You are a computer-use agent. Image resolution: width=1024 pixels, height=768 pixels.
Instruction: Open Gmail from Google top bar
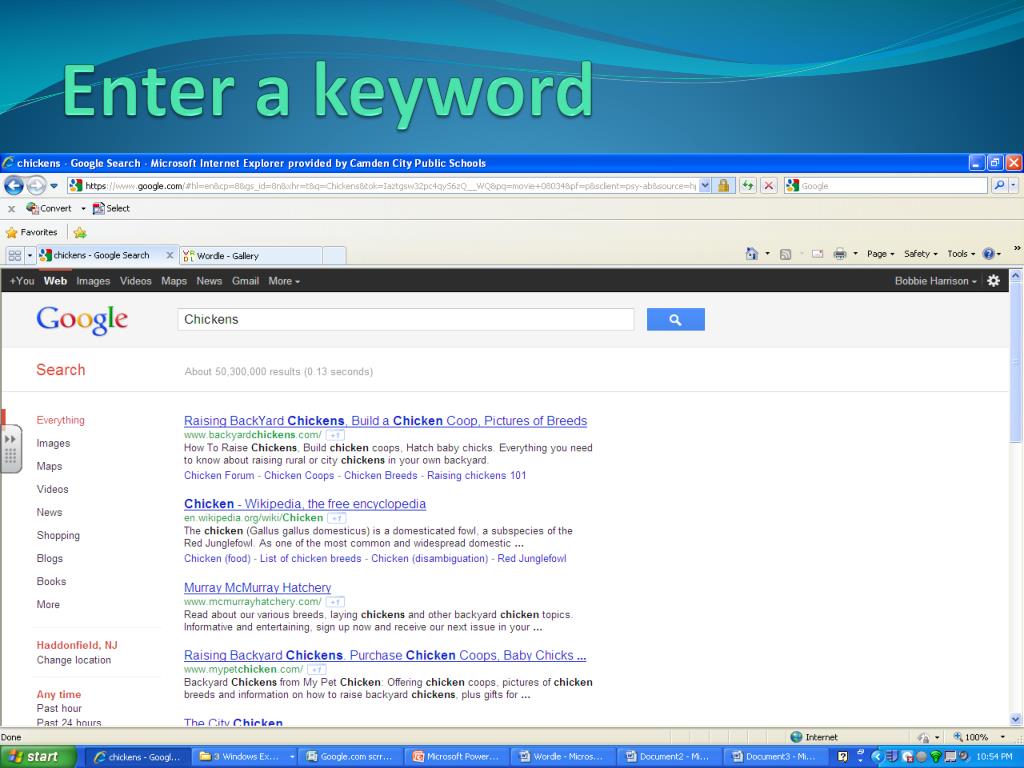(246, 281)
